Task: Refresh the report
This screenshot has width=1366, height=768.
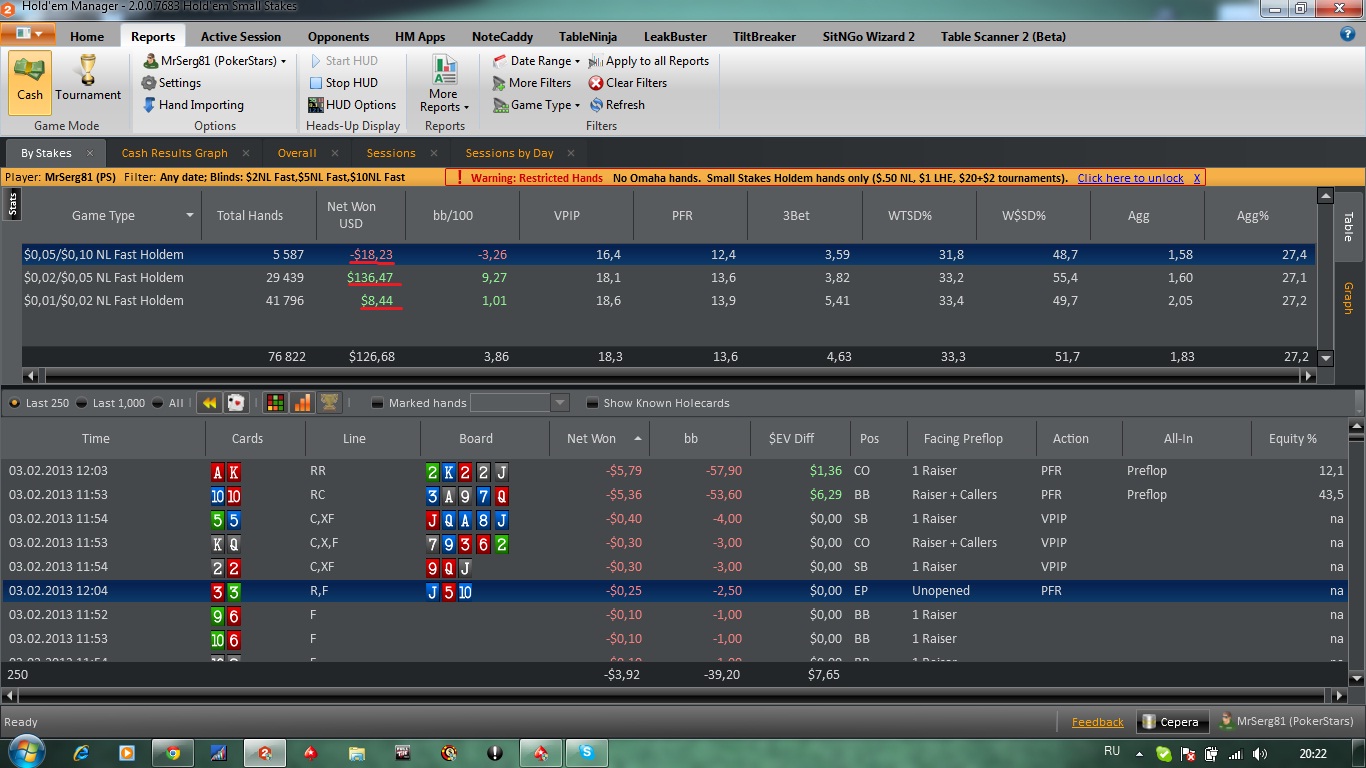Action: click(x=617, y=105)
